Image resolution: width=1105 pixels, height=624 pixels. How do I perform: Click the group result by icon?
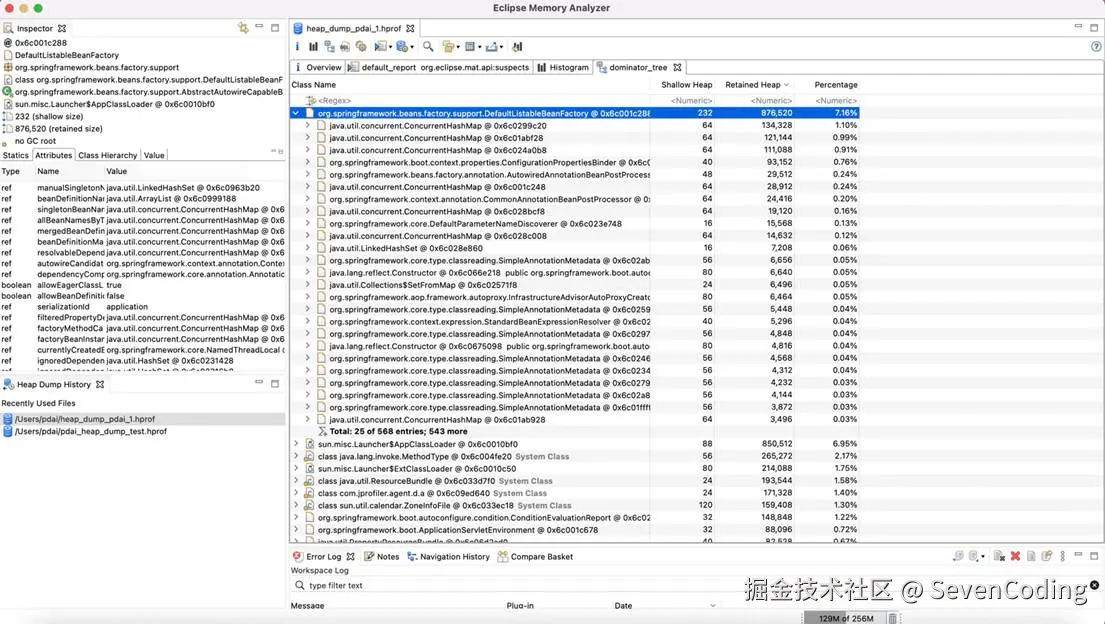click(x=447, y=47)
